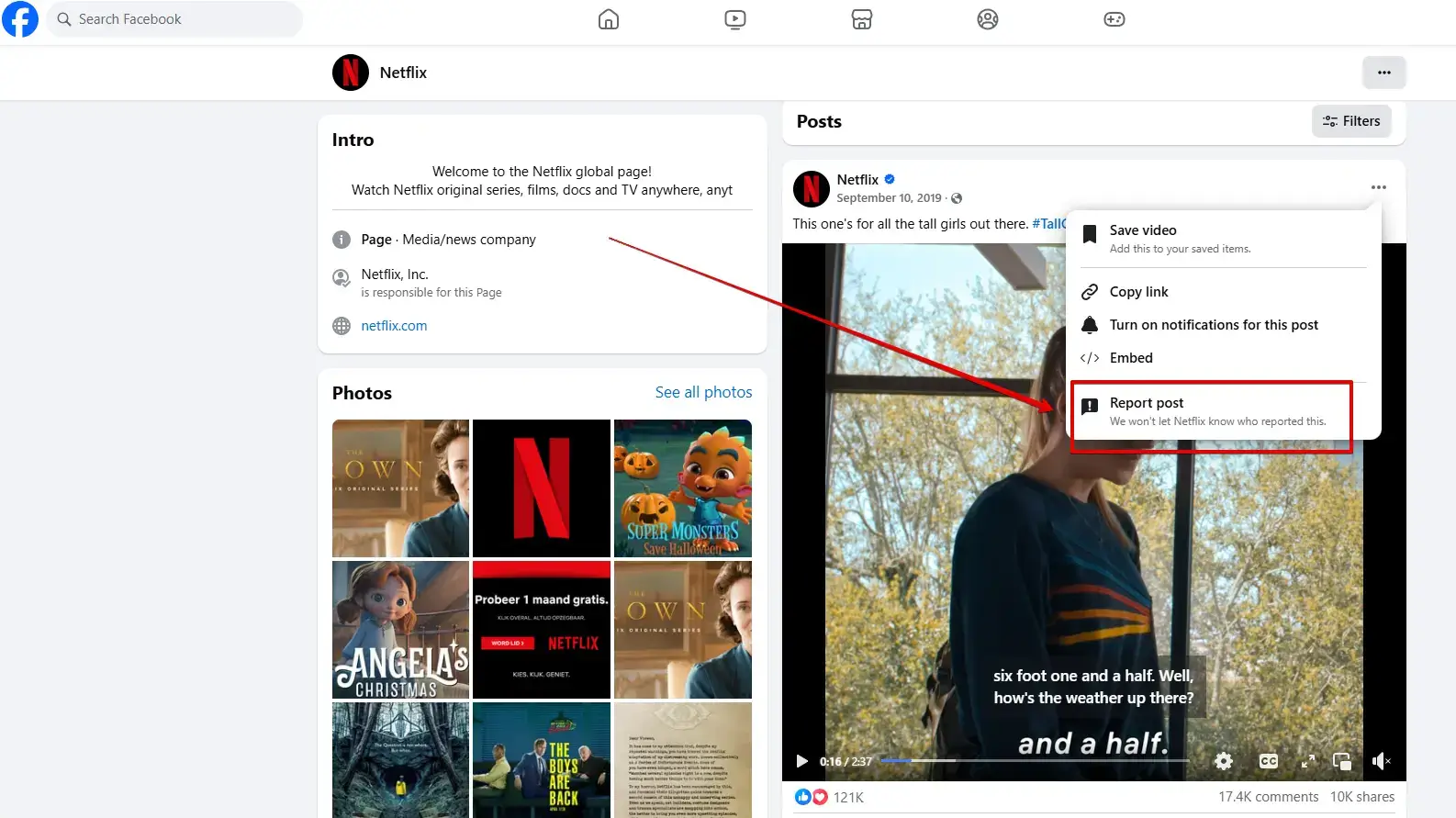
Task: Click the 121K reactions count
Action: [x=848, y=798]
